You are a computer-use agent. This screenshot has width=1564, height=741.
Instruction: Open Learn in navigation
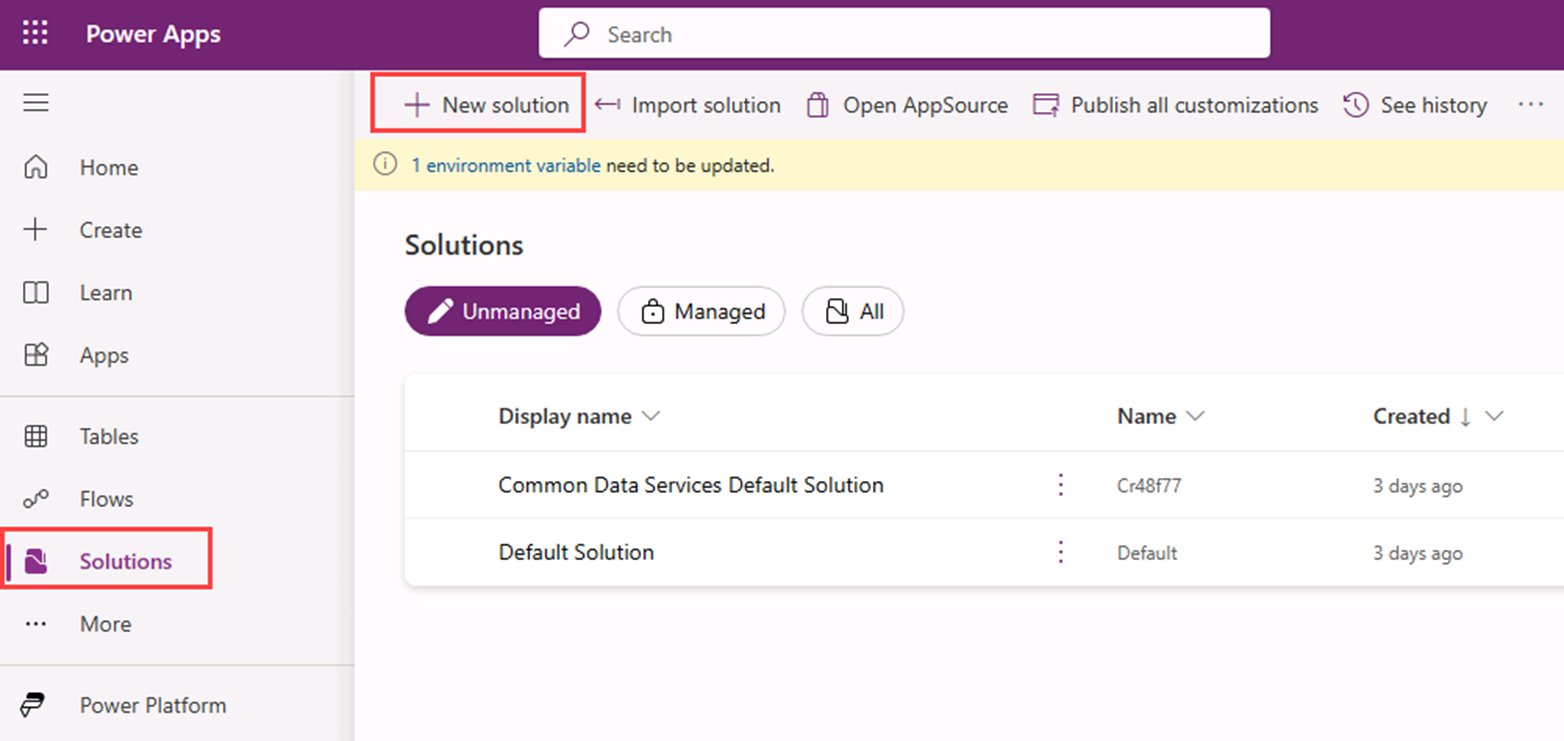tap(106, 293)
